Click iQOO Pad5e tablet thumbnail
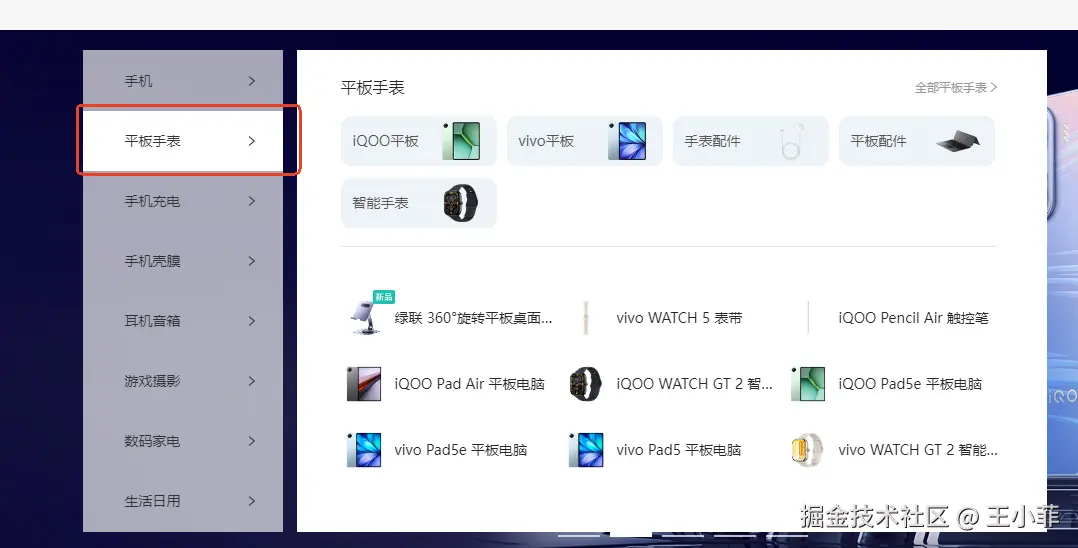The image size is (1078, 548). (808, 384)
